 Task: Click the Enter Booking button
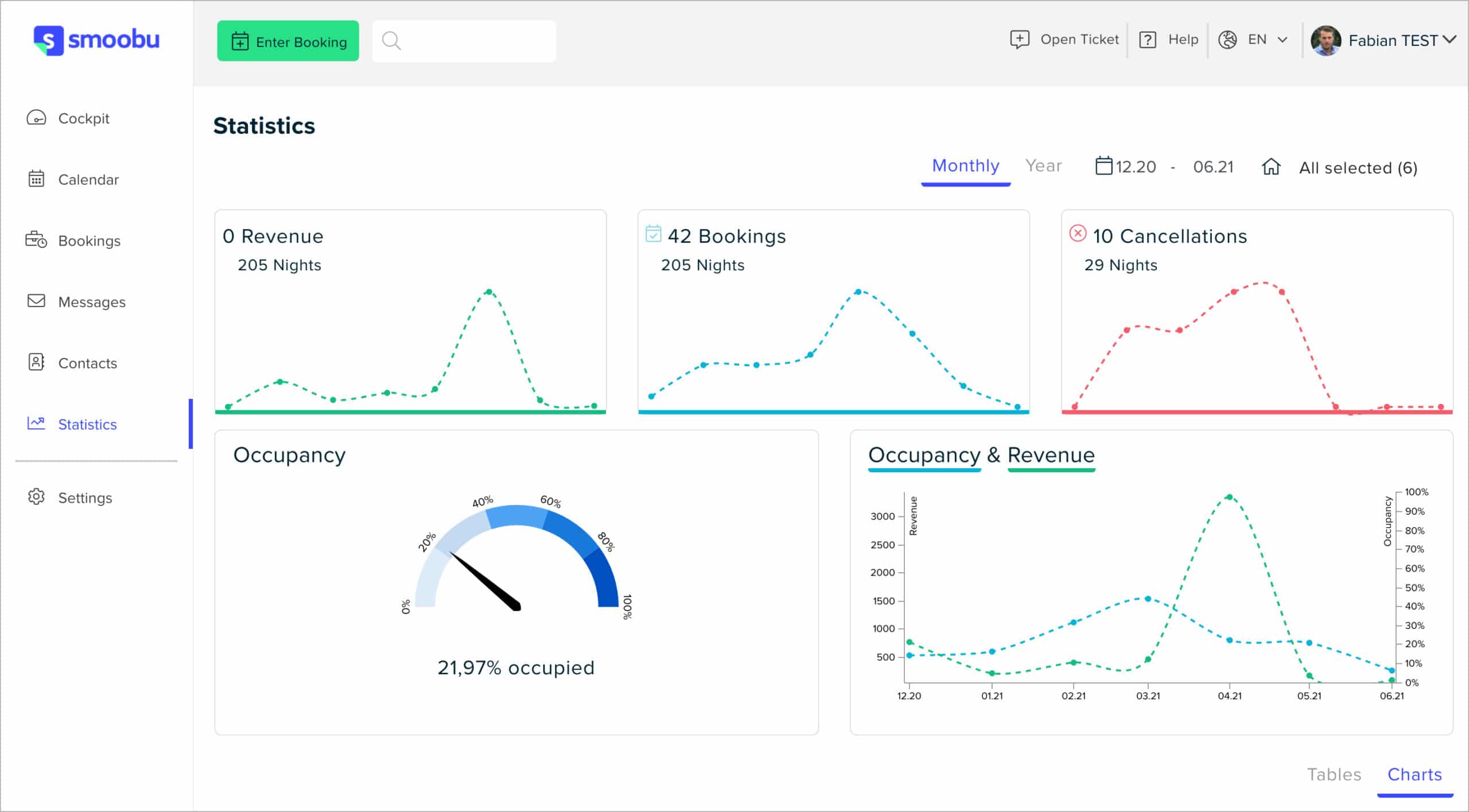pos(288,41)
